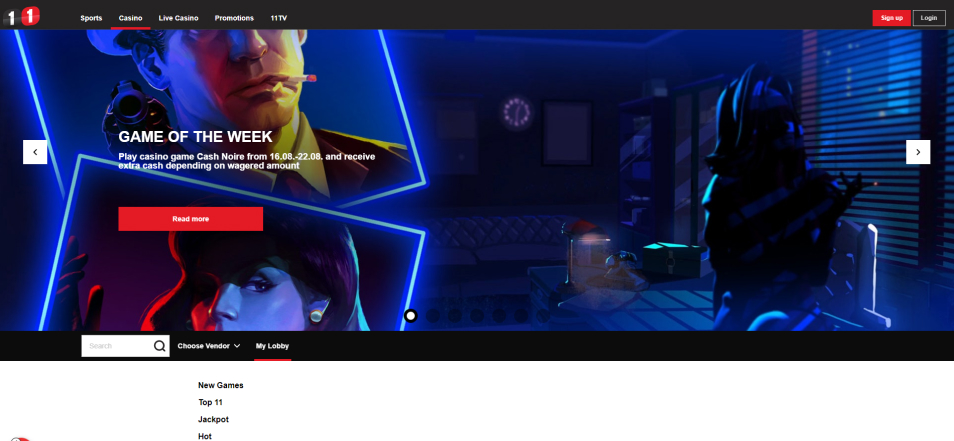Click the GAME OF THE WEEK heading
Screen dimensions: 954x441
pos(195,137)
